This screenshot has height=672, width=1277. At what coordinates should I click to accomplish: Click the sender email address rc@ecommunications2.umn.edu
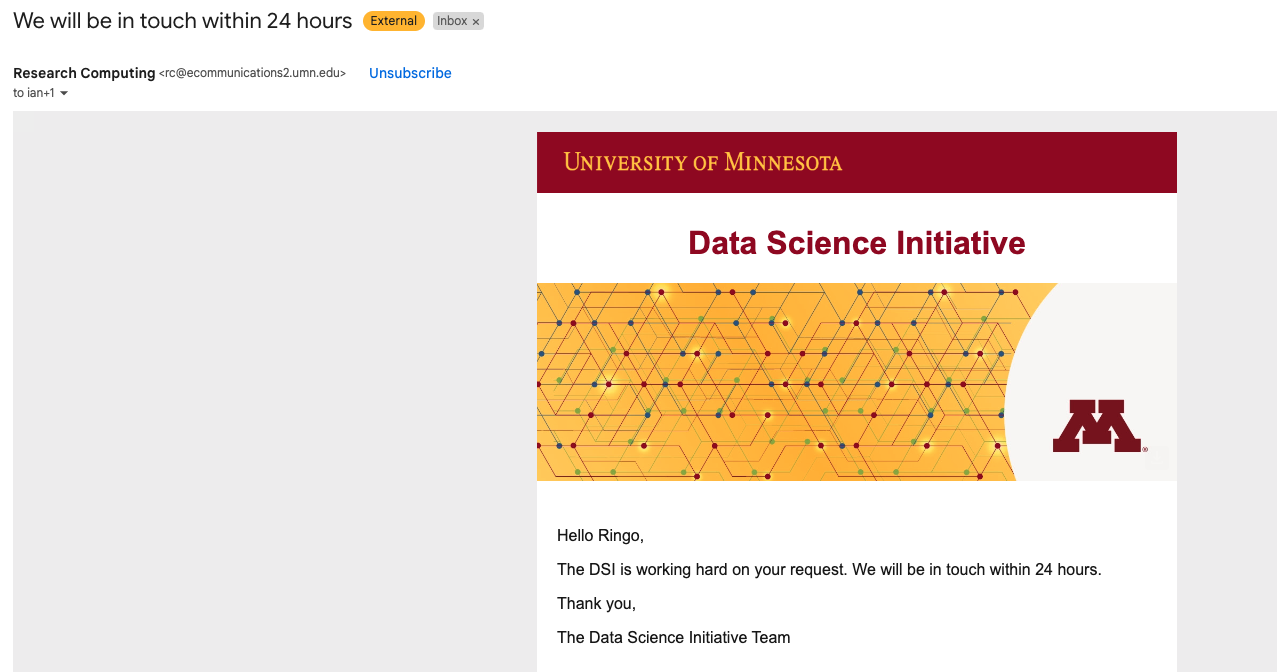tap(252, 73)
